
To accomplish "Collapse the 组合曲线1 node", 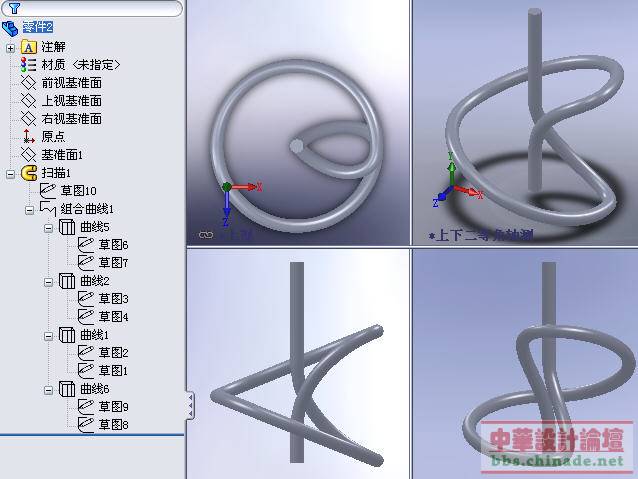I will click(x=29, y=210).
